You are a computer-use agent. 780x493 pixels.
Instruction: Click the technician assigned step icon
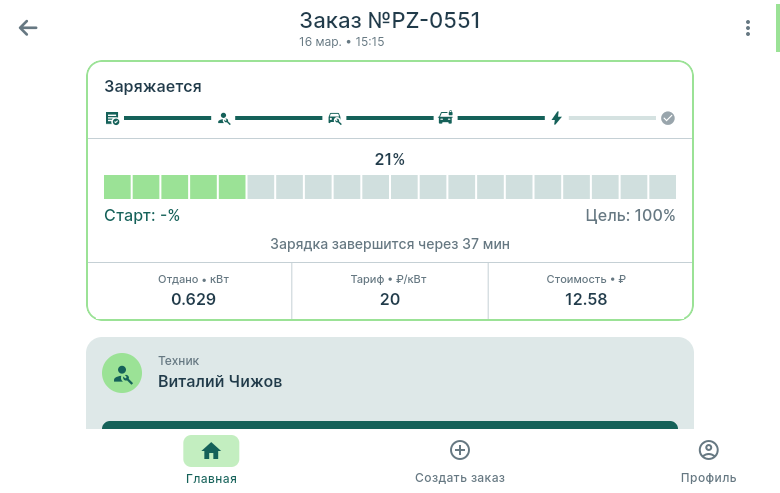pyautogui.click(x=224, y=118)
